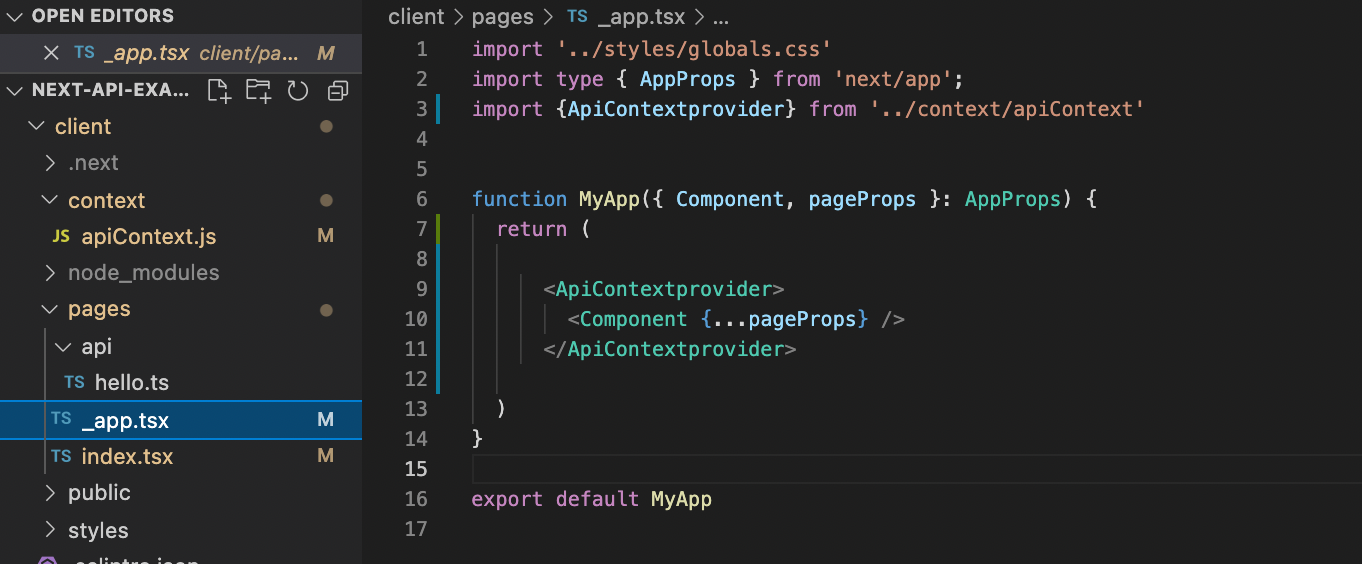
Task: Click the breadcrumb ellipsis segment
Action: tap(719, 17)
